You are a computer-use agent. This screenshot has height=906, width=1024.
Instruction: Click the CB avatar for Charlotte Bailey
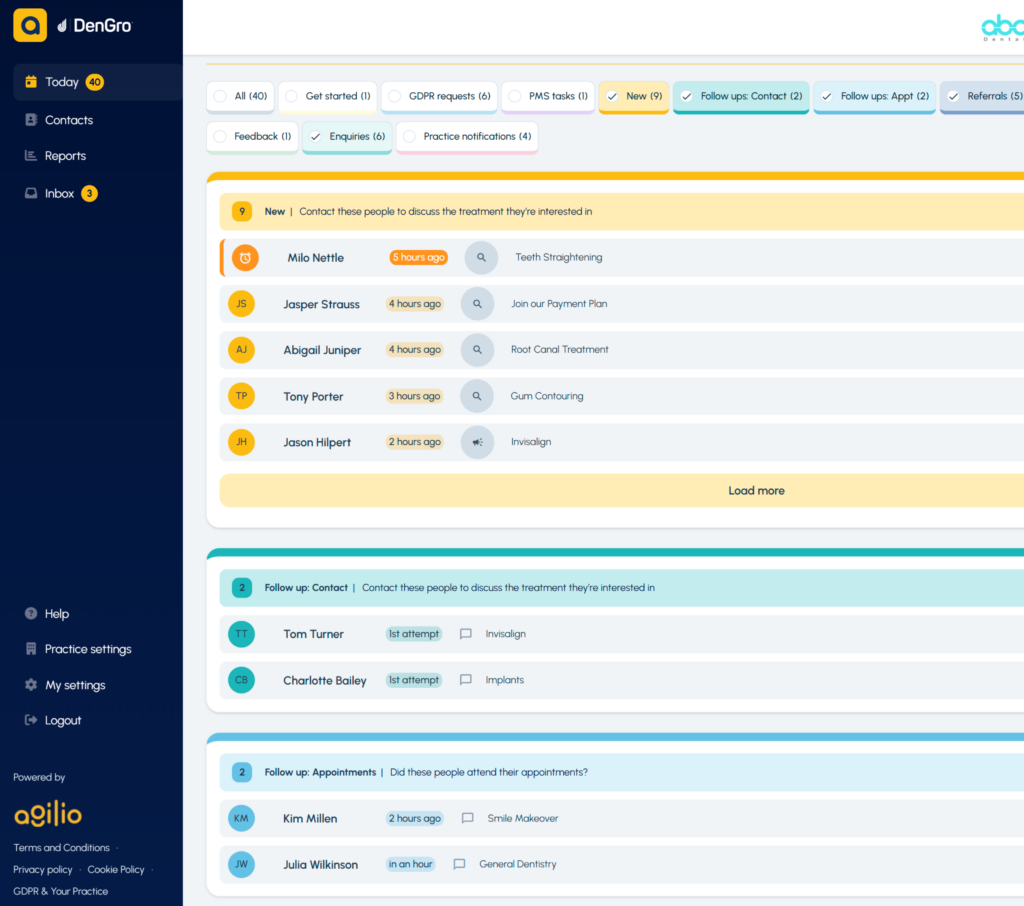coord(242,680)
